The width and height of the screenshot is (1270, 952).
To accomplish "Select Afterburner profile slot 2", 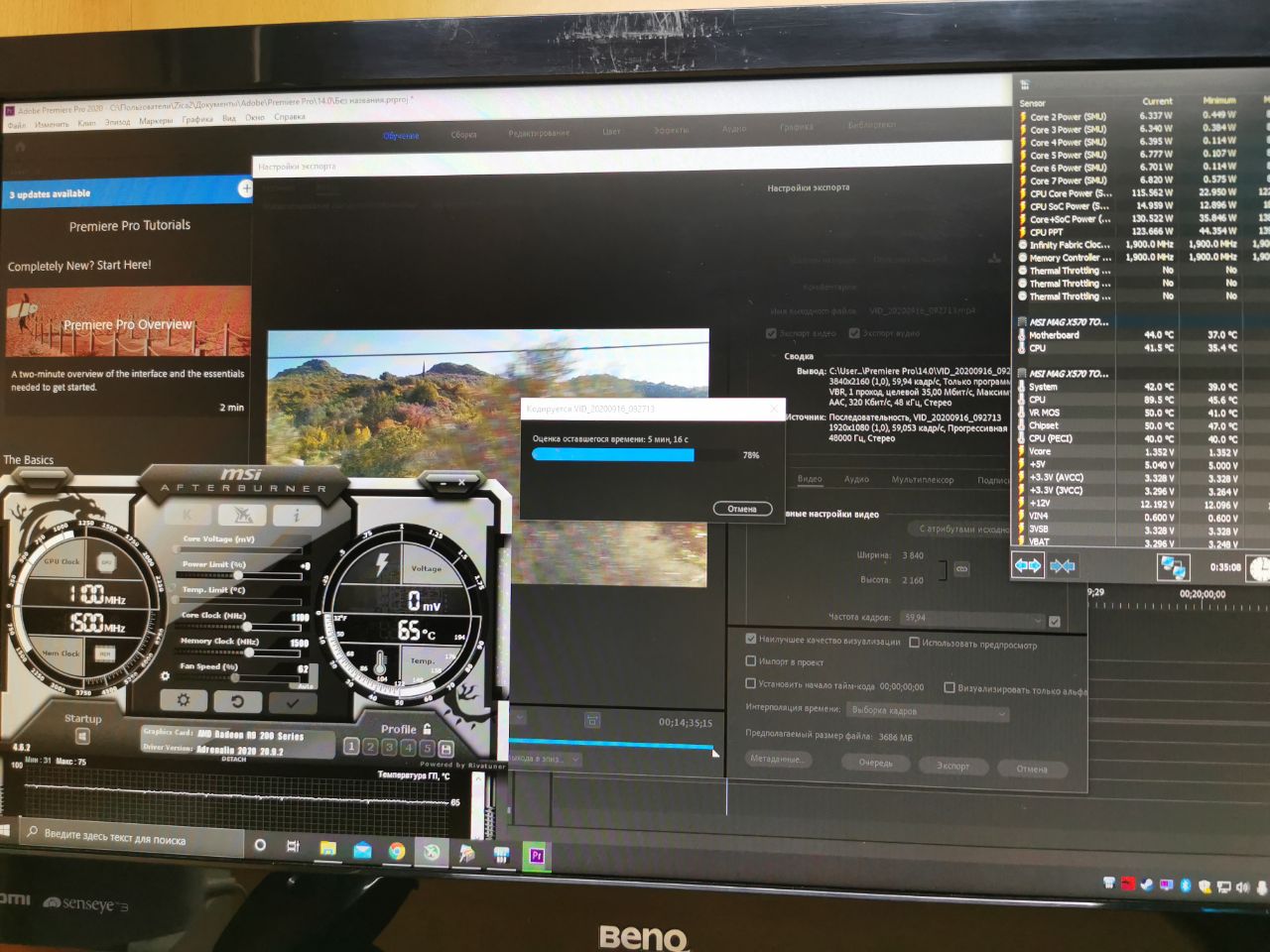I will [x=371, y=747].
